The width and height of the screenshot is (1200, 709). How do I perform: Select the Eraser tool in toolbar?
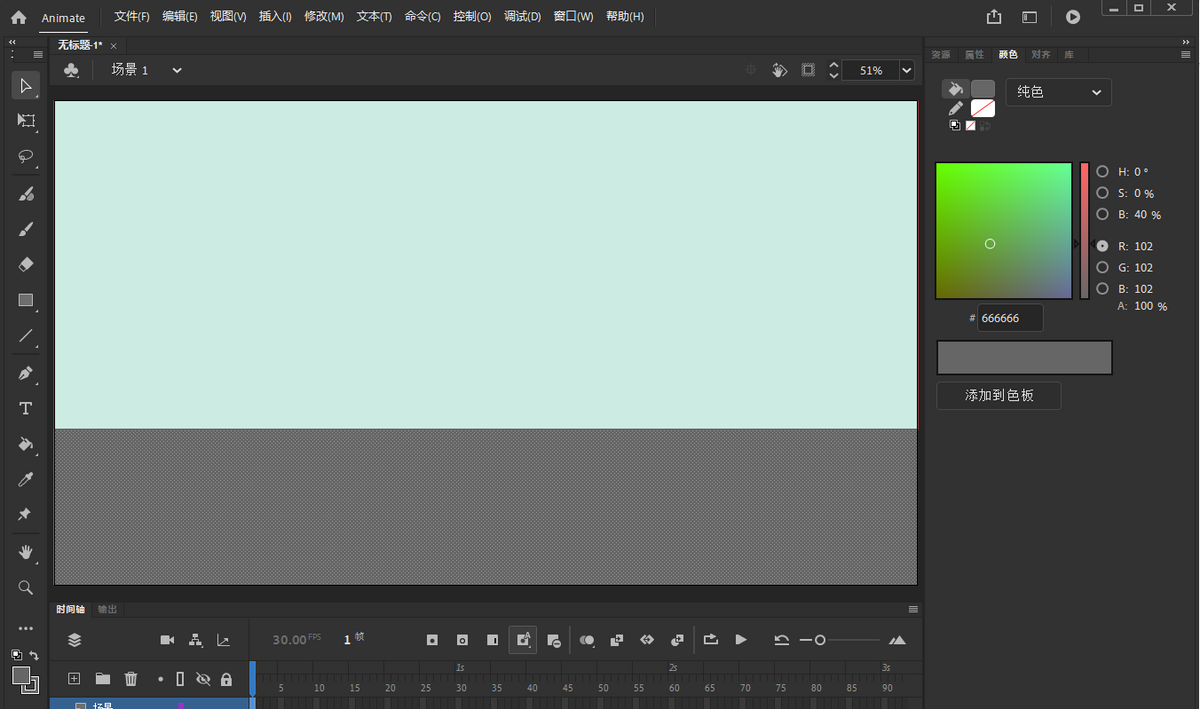25,264
